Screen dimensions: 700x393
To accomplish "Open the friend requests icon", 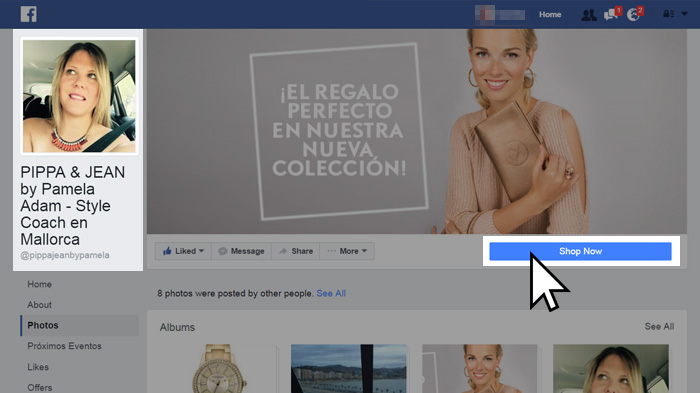I will click(589, 15).
